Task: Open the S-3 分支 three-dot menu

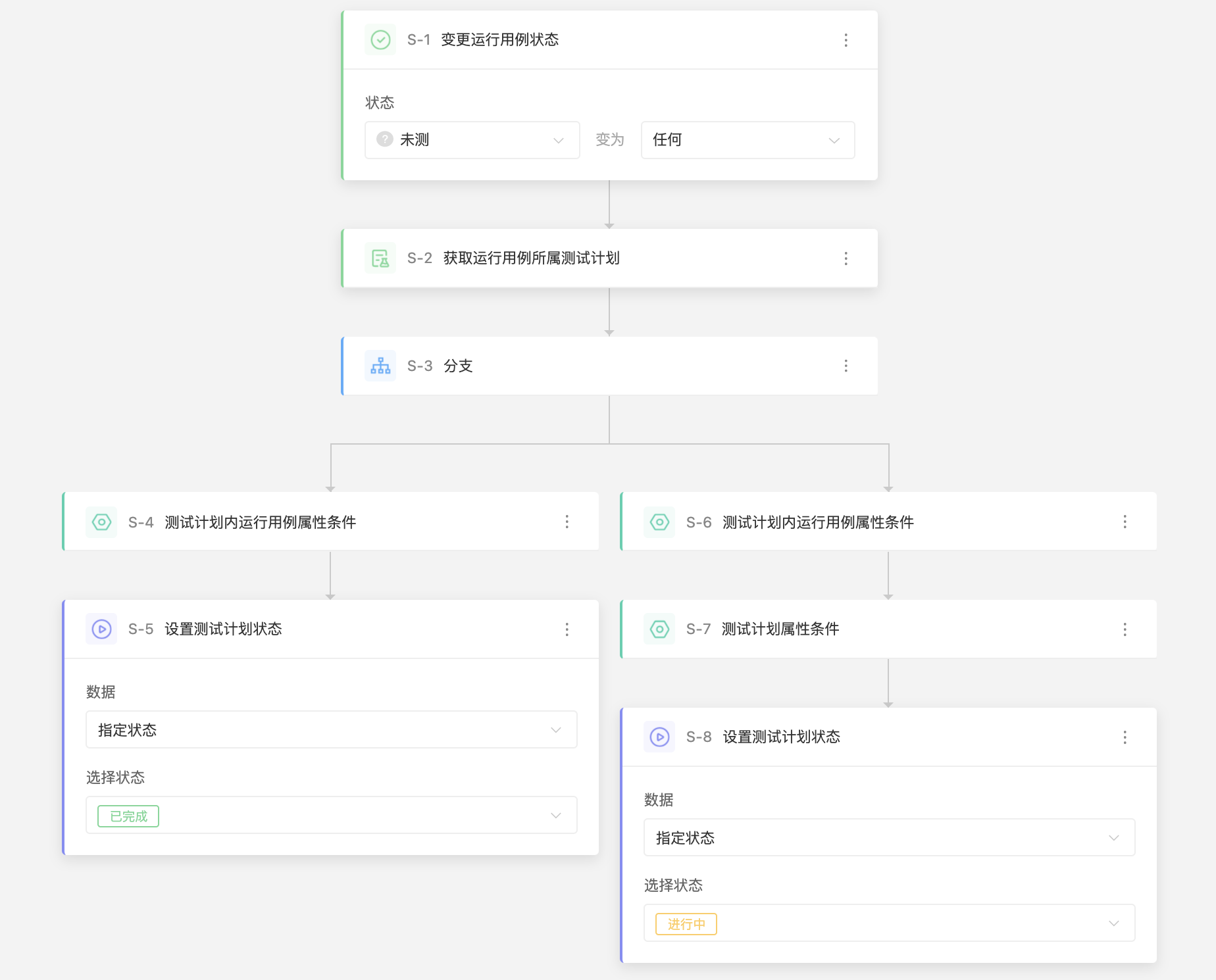Action: point(846,366)
